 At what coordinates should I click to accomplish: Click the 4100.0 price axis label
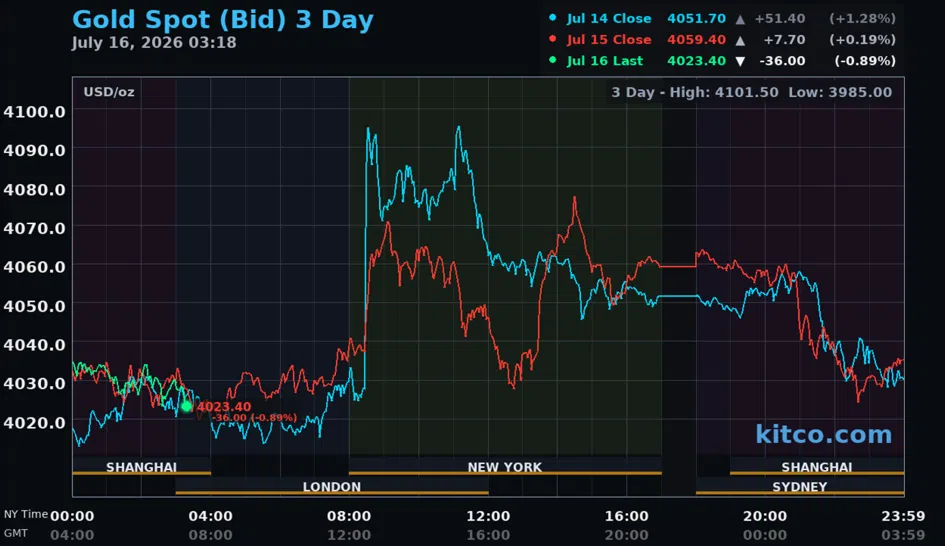coord(34,111)
